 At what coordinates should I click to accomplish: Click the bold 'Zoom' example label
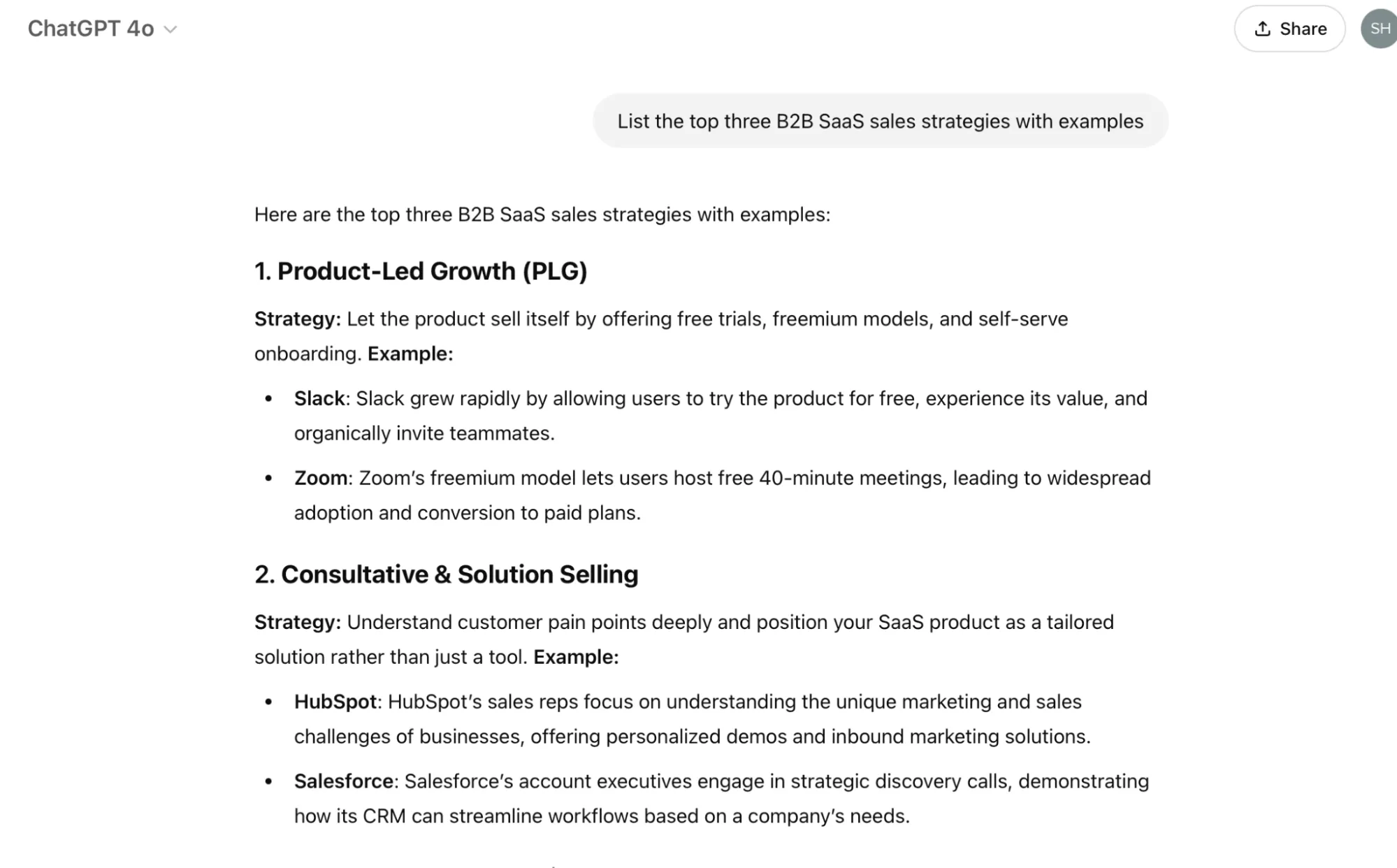tap(321, 478)
